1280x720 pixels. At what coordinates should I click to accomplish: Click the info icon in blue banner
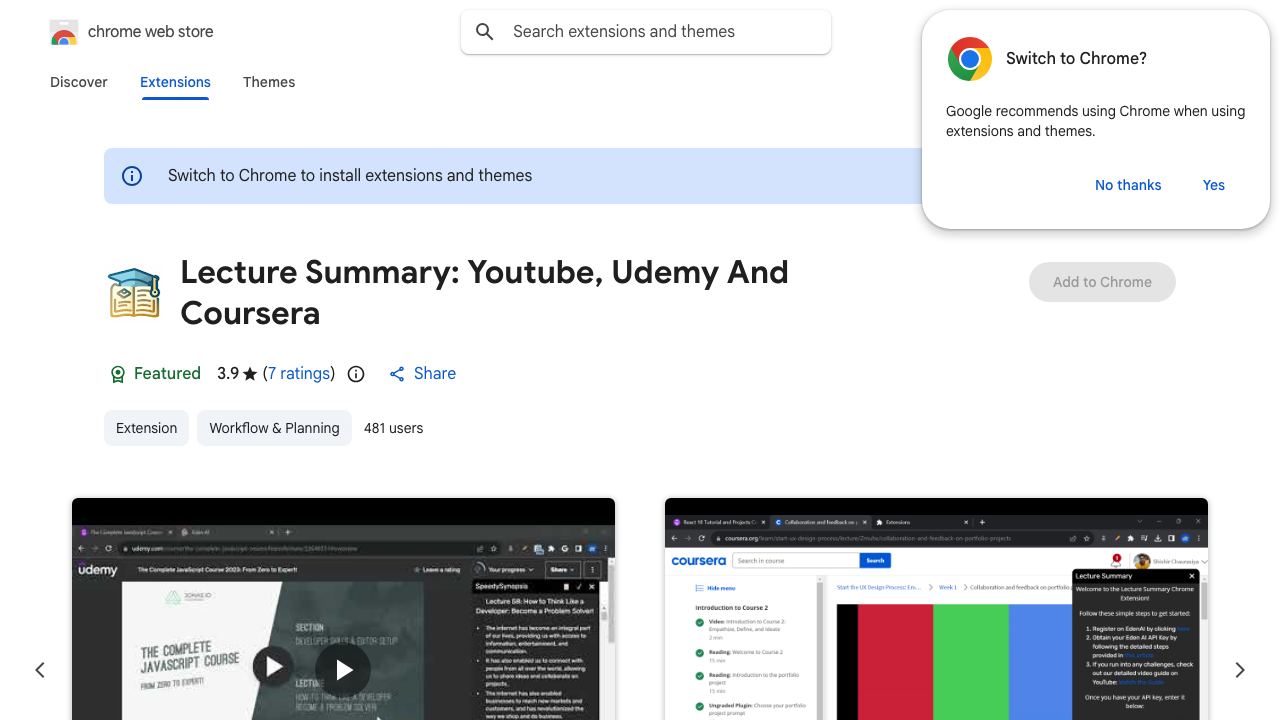tap(132, 176)
